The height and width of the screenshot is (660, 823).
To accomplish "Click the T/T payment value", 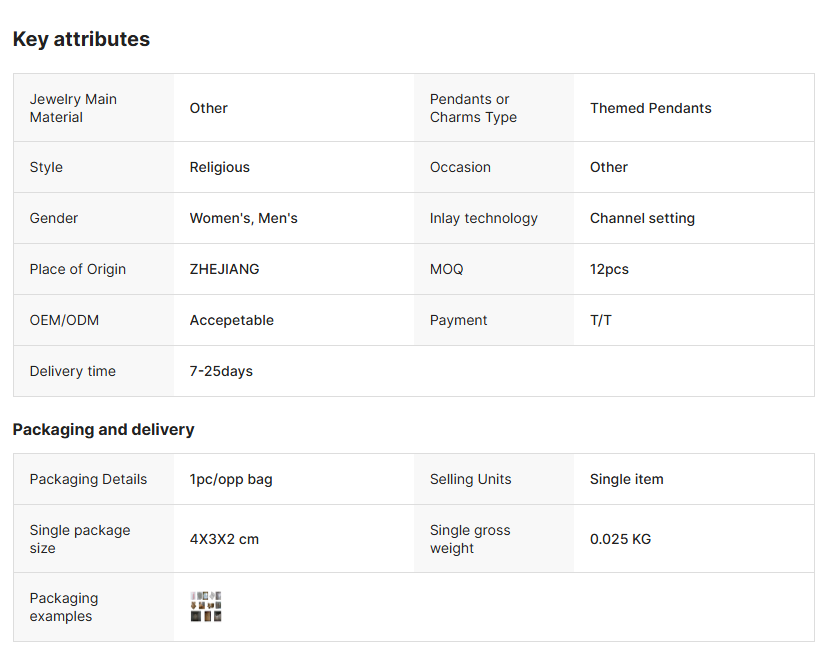I will click(601, 320).
